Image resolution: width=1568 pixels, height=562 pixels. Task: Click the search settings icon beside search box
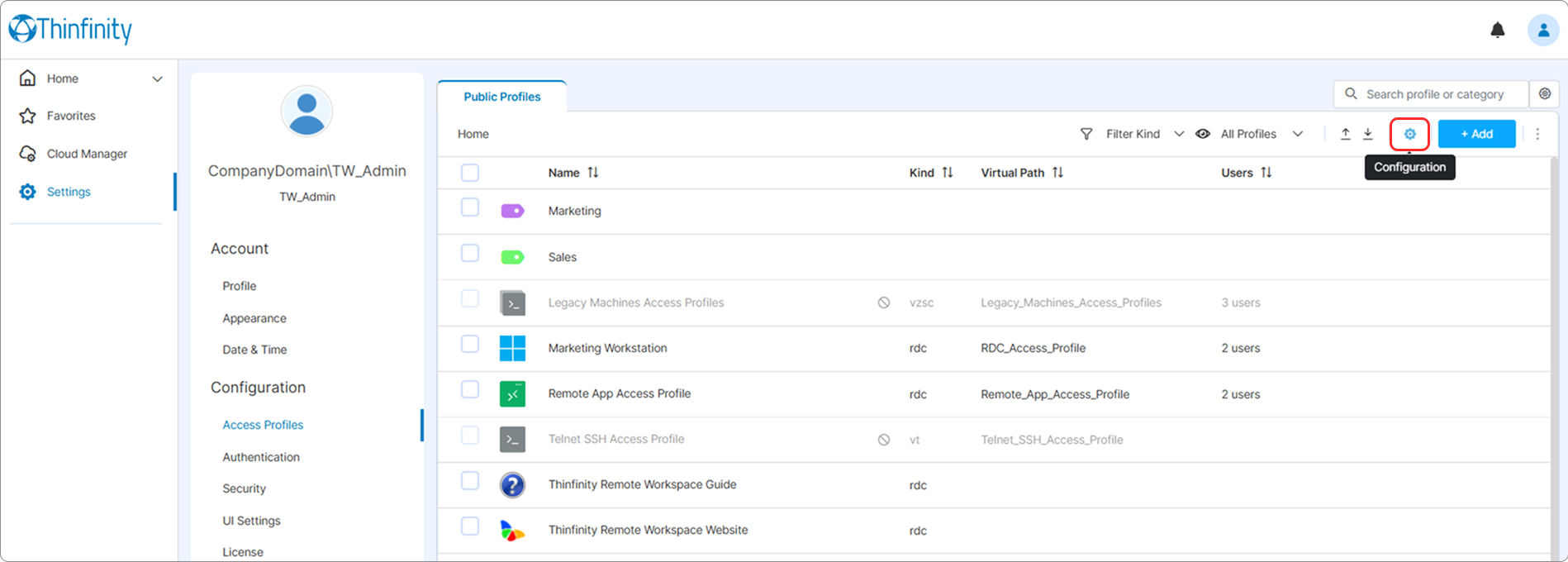tap(1544, 94)
